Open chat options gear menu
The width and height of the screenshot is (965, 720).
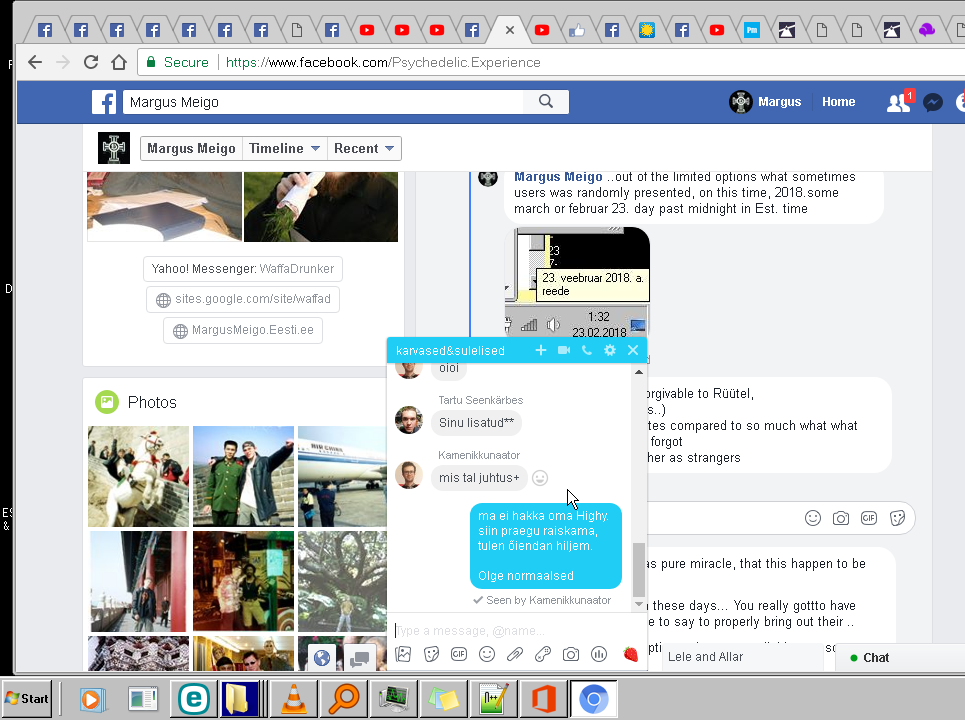(x=610, y=350)
